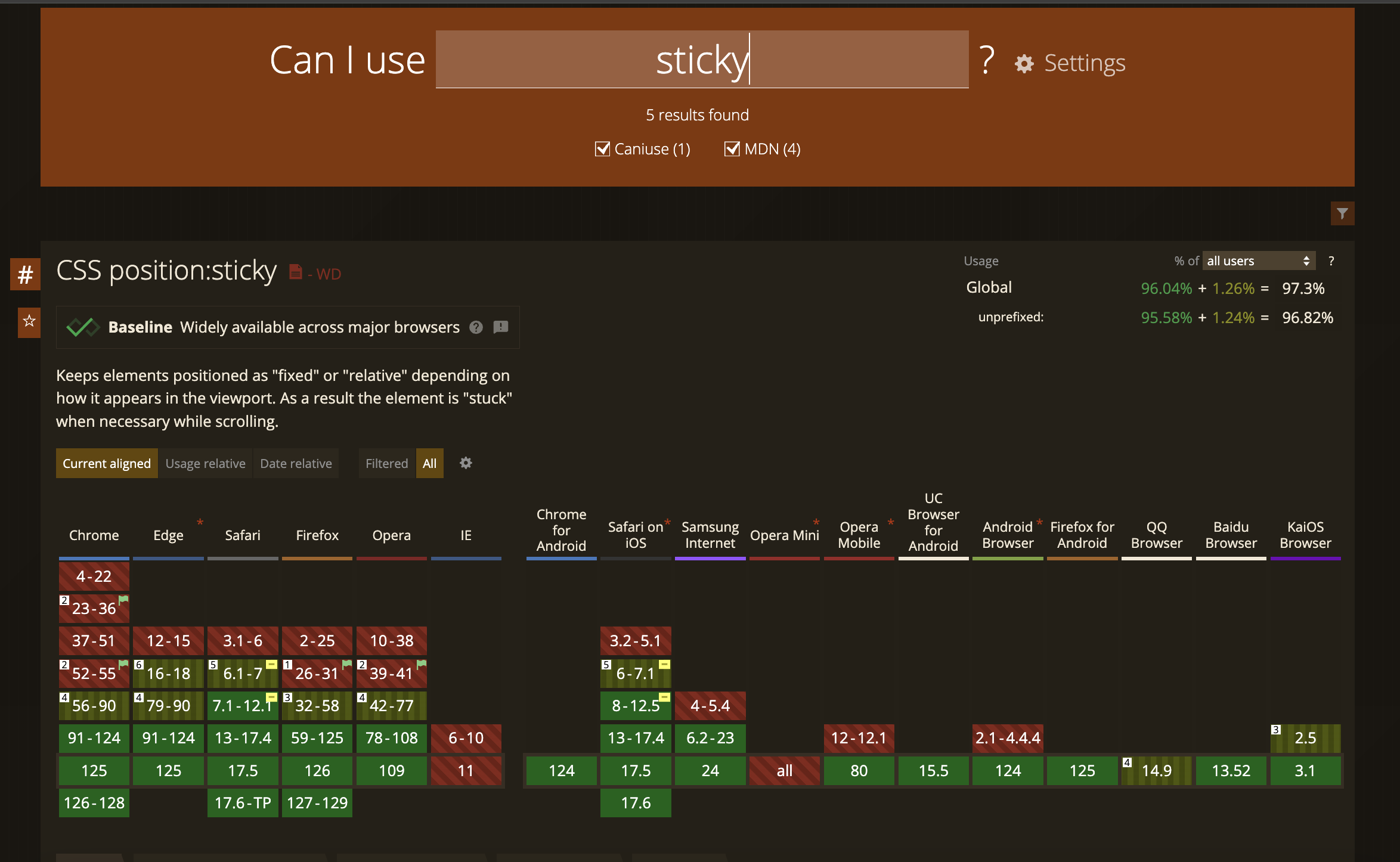Image resolution: width=1400 pixels, height=862 pixels.
Task: Switch to Date relative tab
Action: click(x=296, y=463)
